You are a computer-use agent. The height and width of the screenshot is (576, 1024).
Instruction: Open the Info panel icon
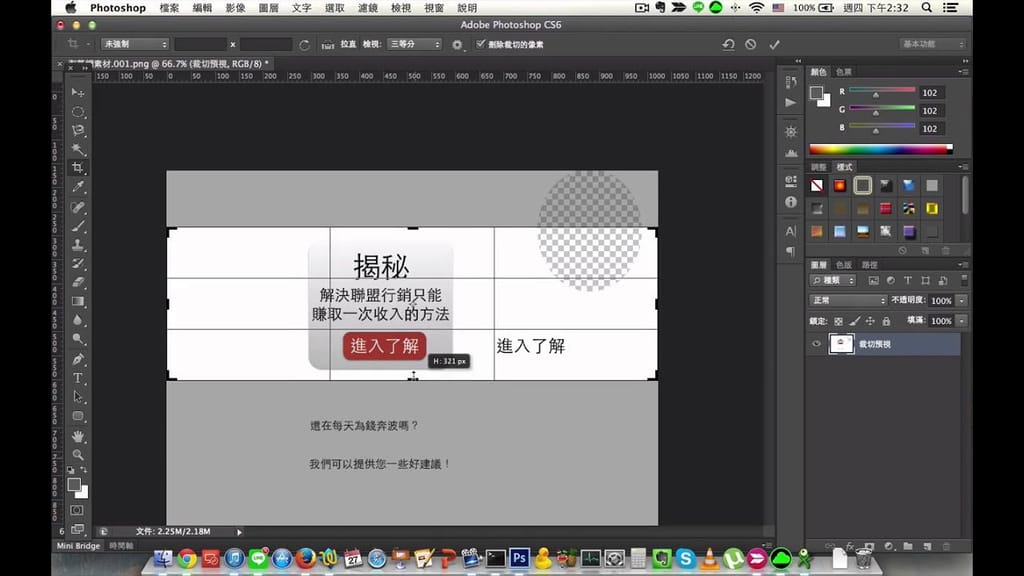pyautogui.click(x=791, y=202)
